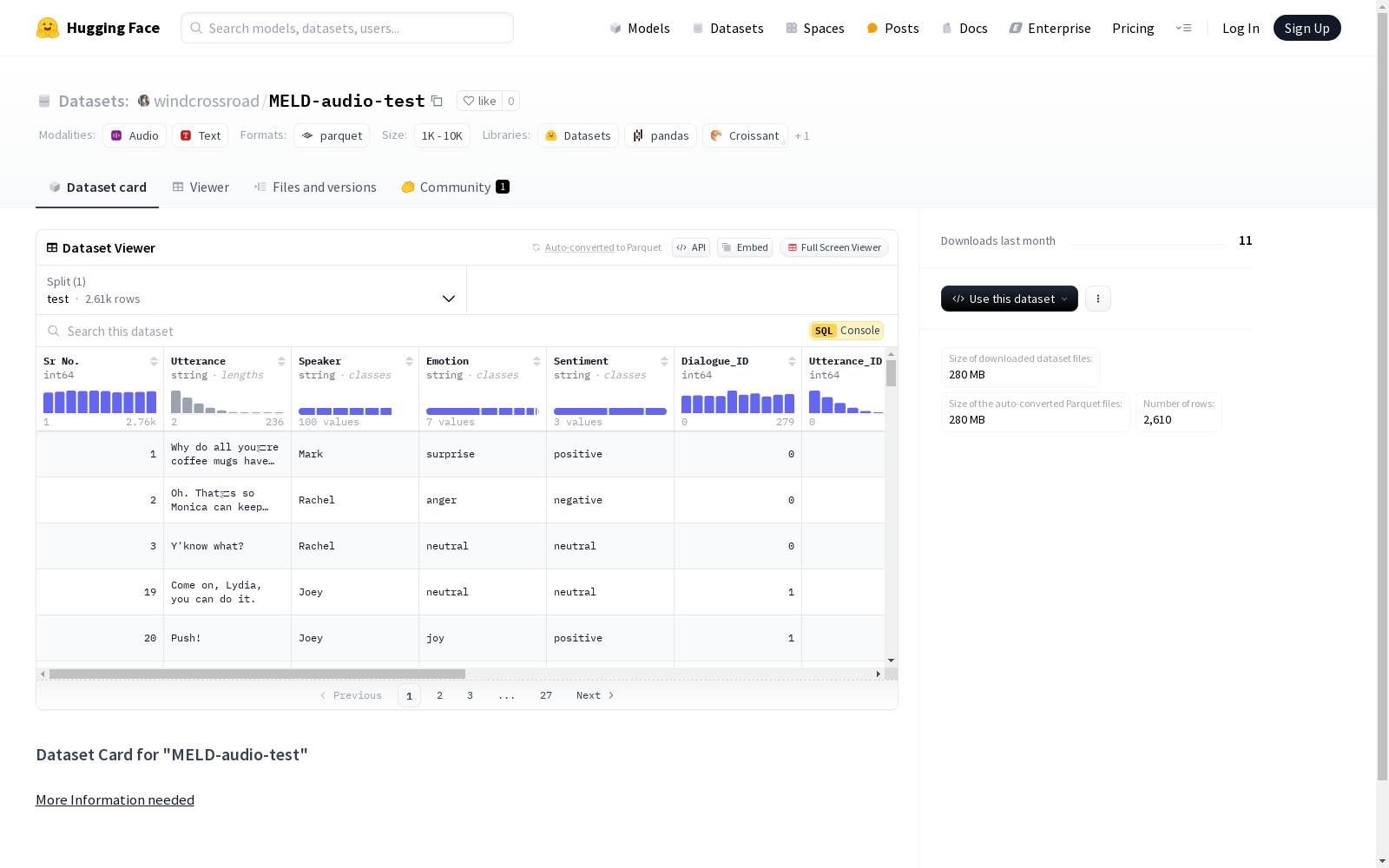
Task: Show the +1 additional libraries
Action: (802, 135)
